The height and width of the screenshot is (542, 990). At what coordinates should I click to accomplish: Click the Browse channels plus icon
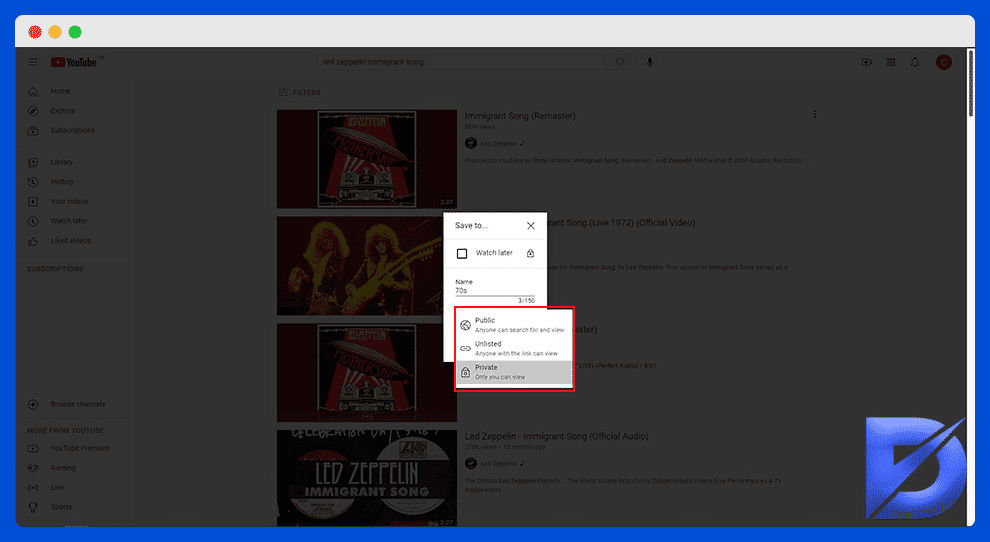click(33, 404)
